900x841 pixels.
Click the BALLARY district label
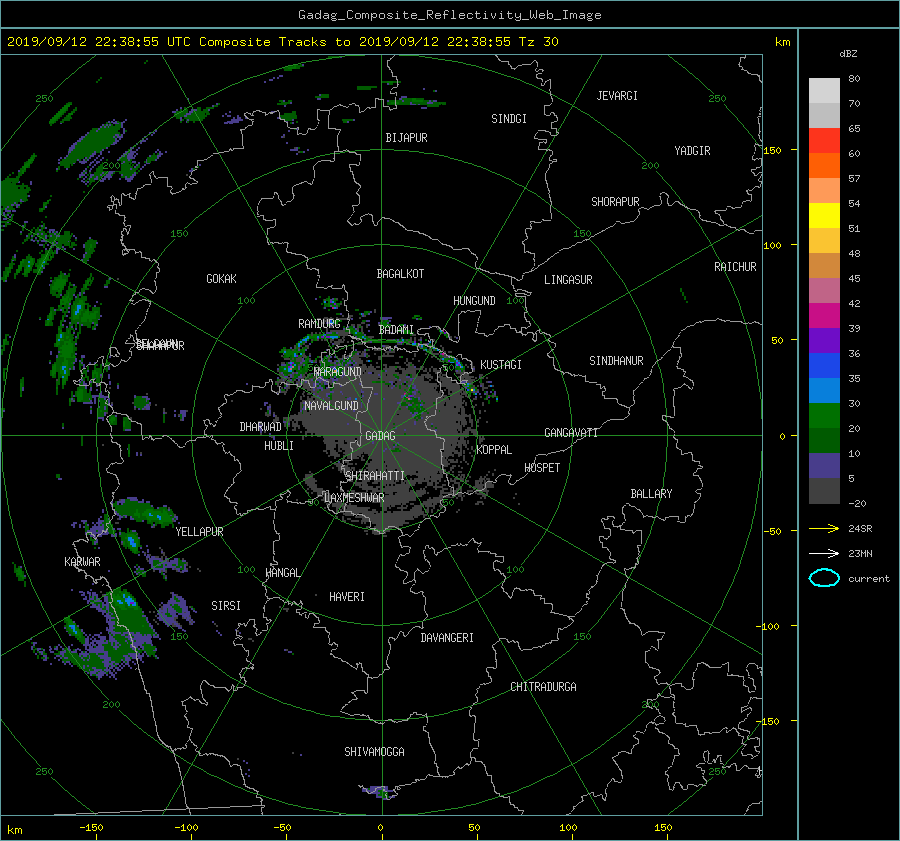coord(651,494)
